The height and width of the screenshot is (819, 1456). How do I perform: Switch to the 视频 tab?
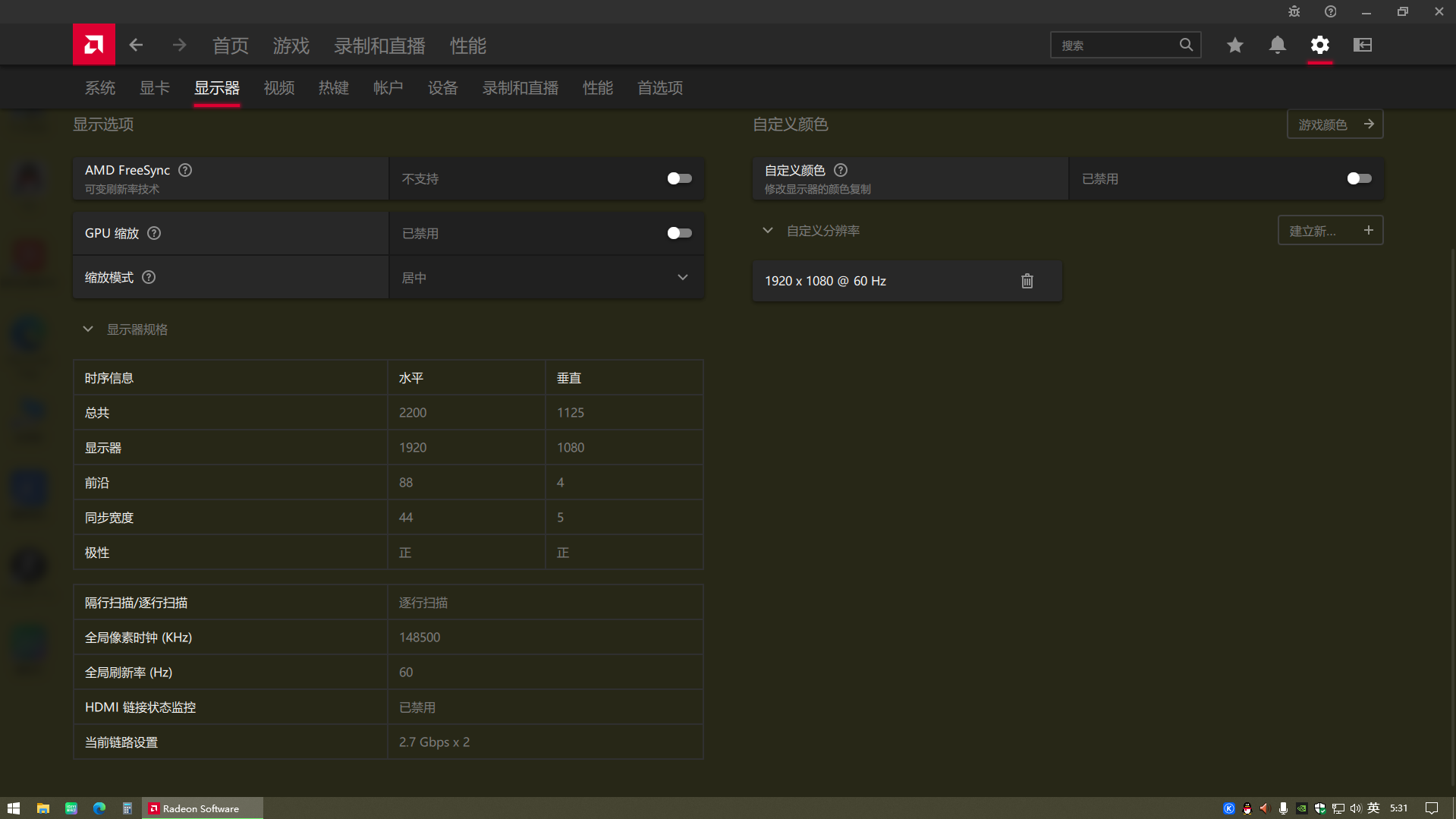pos(278,87)
